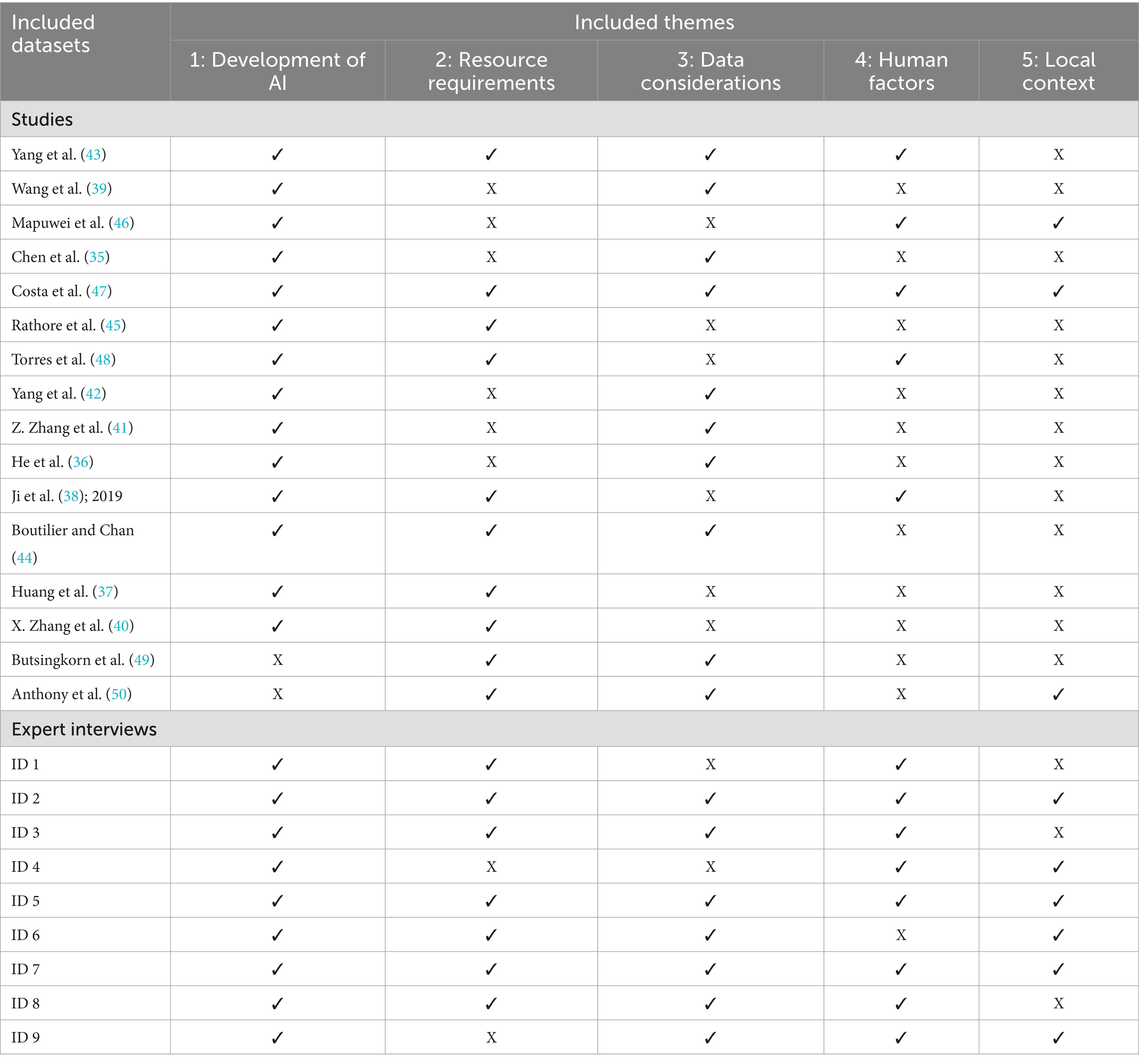This screenshot has width=1139, height=1064.
Task: Click reference number 46 for Mapuwei et al.
Action: (x=122, y=223)
